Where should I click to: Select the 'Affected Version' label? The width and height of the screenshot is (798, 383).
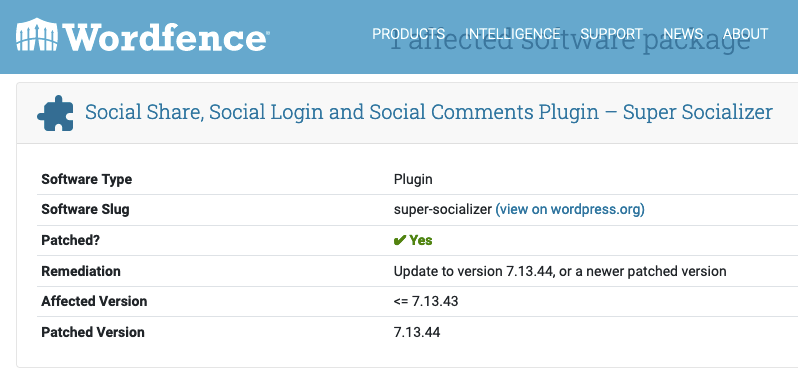[94, 301]
